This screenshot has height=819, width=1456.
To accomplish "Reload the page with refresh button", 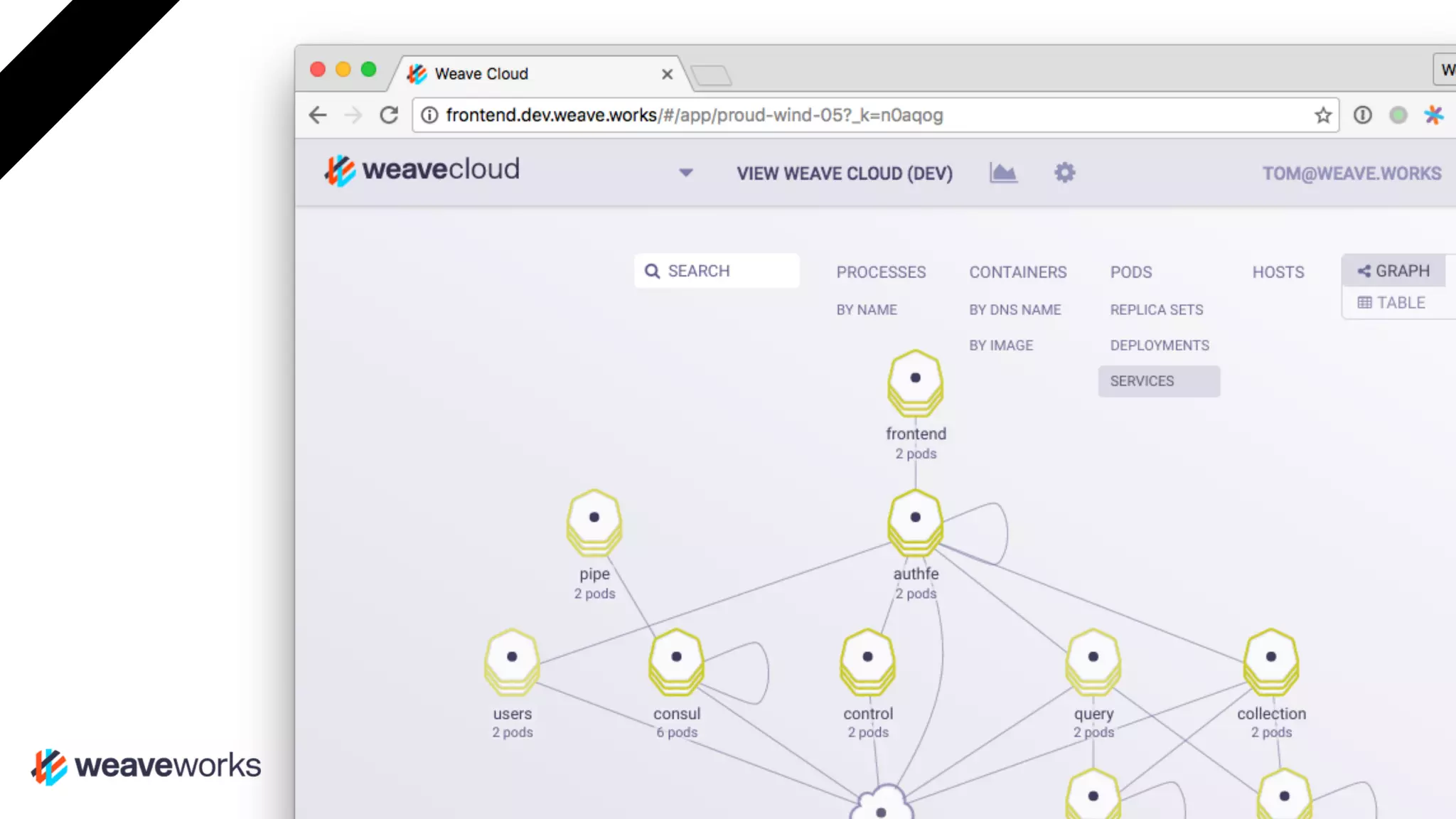I will (x=389, y=115).
